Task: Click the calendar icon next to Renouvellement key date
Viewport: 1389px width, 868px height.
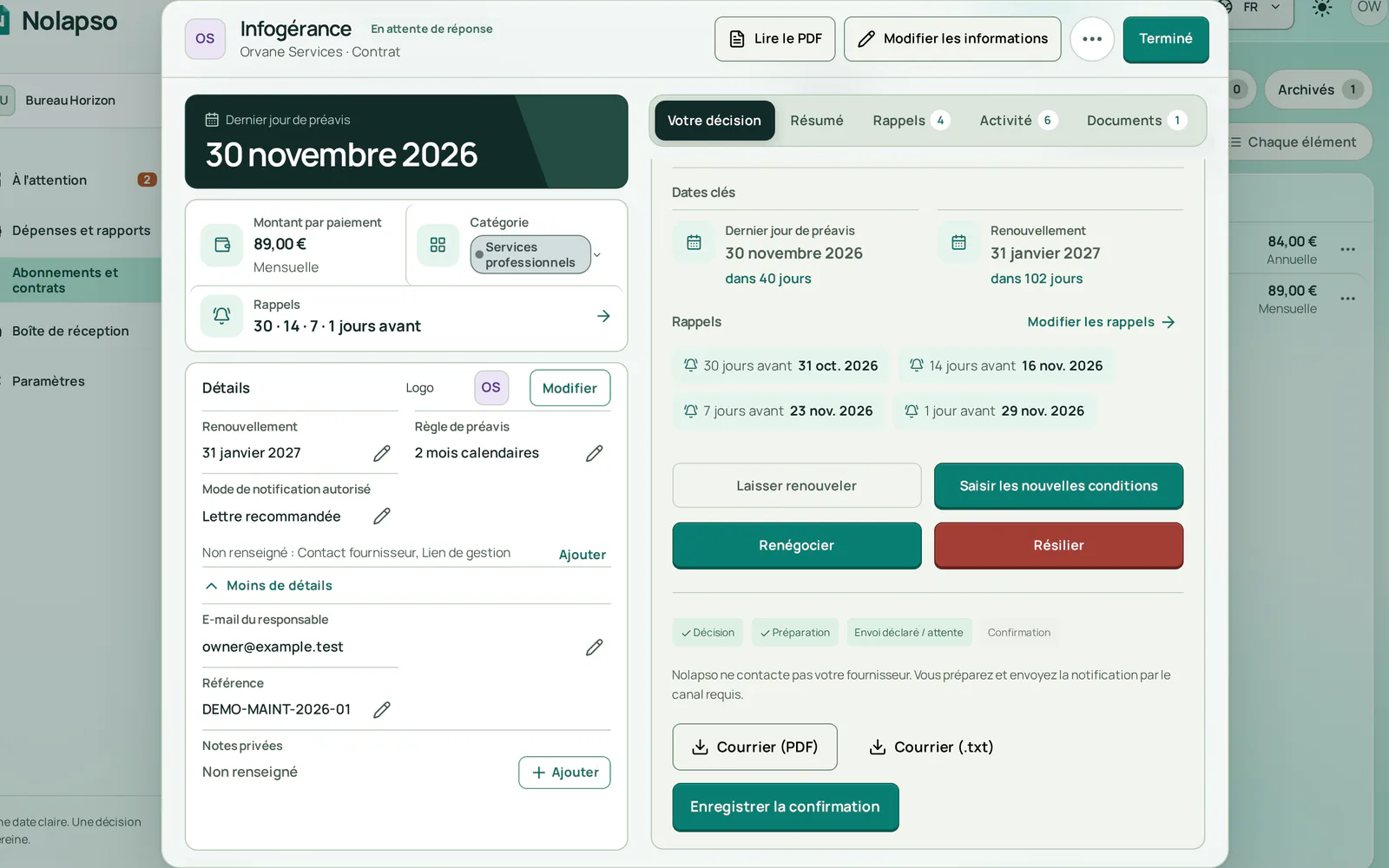Action: [958, 243]
